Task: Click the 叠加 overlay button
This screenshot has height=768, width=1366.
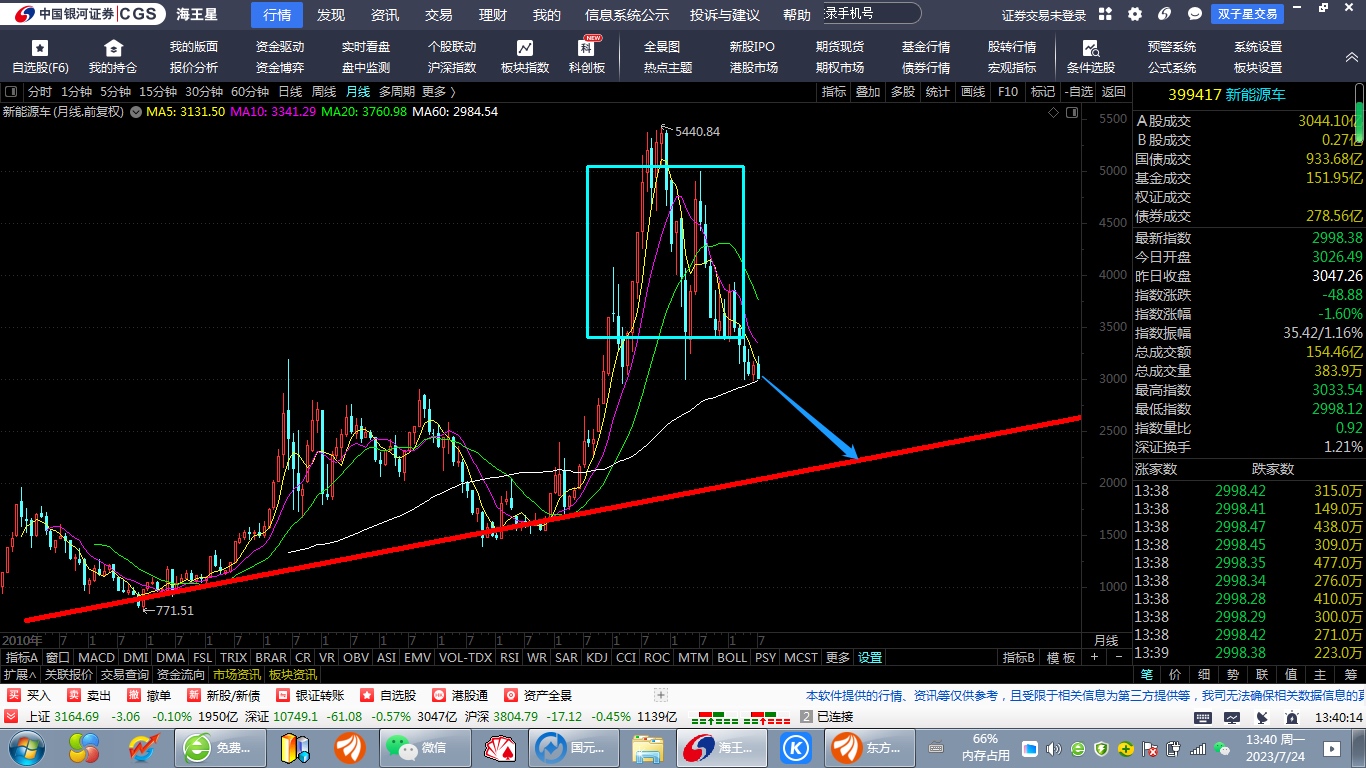Action: tap(868, 92)
